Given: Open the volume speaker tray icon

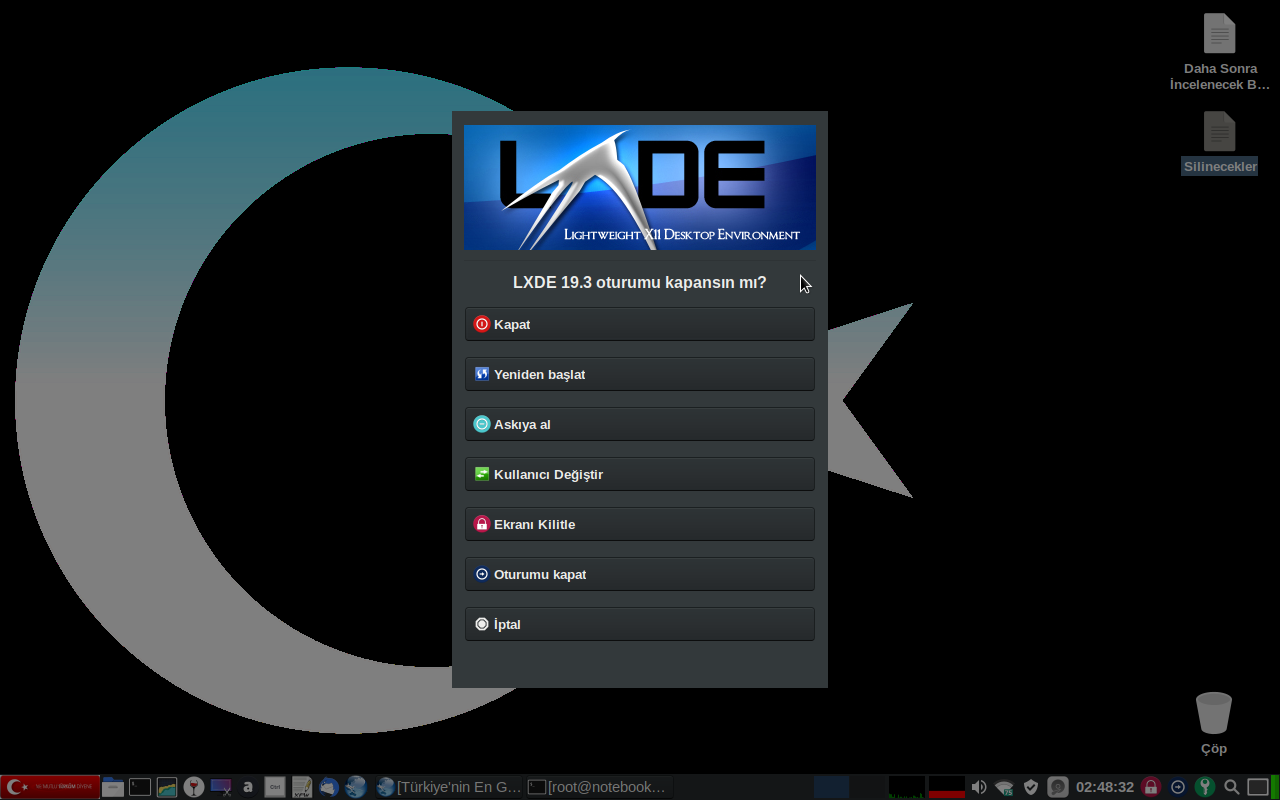Looking at the screenshot, I should pyautogui.click(x=979, y=787).
